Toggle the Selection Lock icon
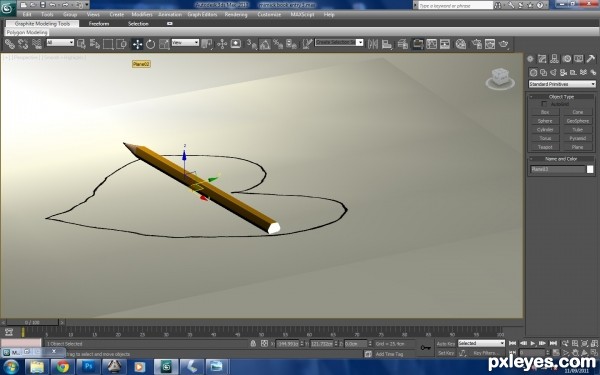 click(x=253, y=344)
